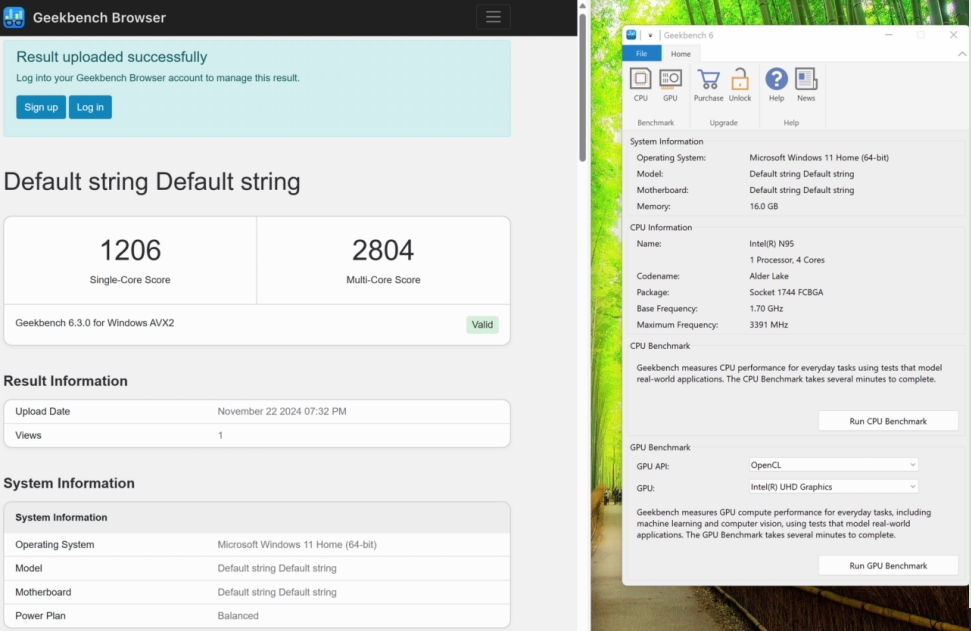Click the Geekbench Browser logo icon
971x631 pixels.
(x=14, y=17)
